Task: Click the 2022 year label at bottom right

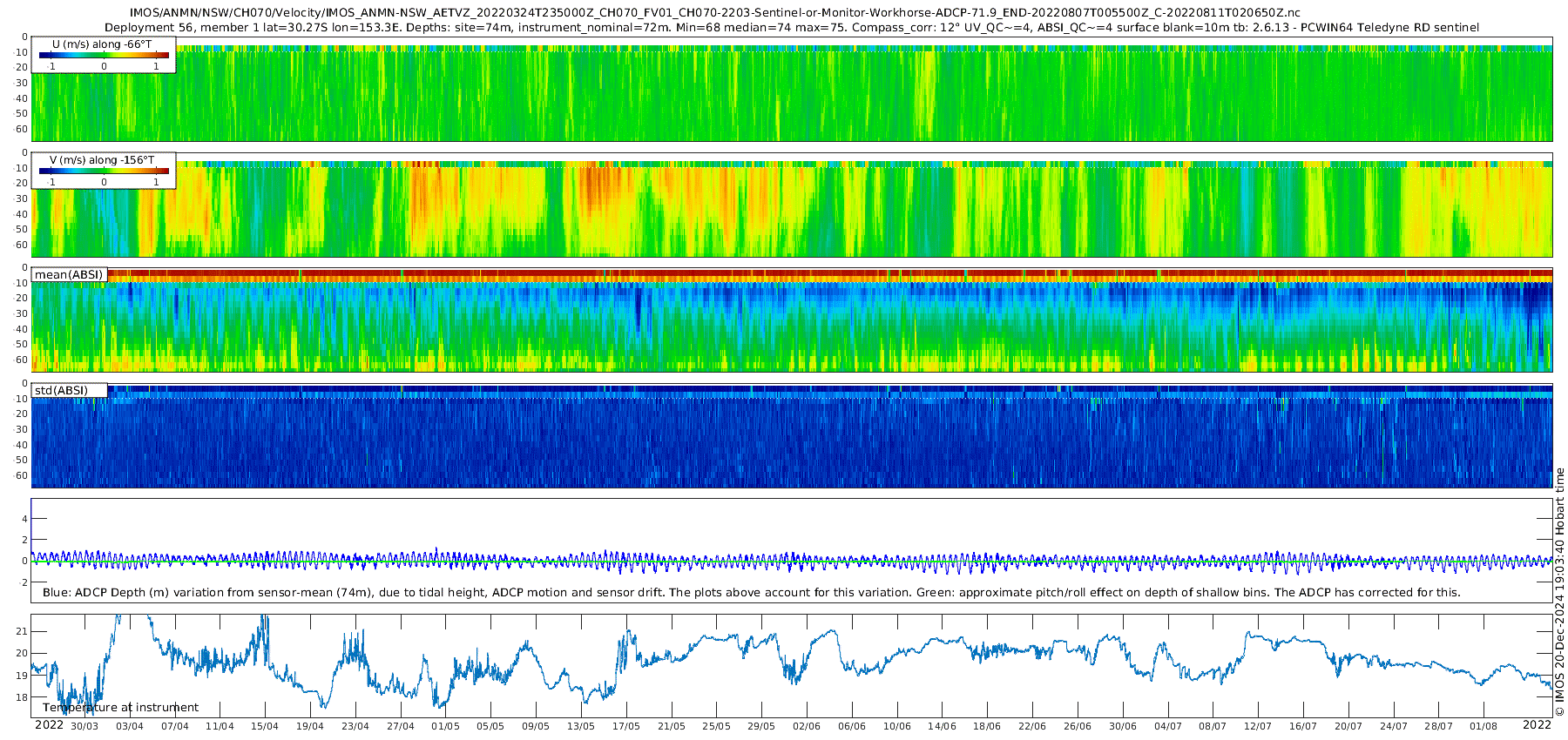Action: tap(1537, 725)
